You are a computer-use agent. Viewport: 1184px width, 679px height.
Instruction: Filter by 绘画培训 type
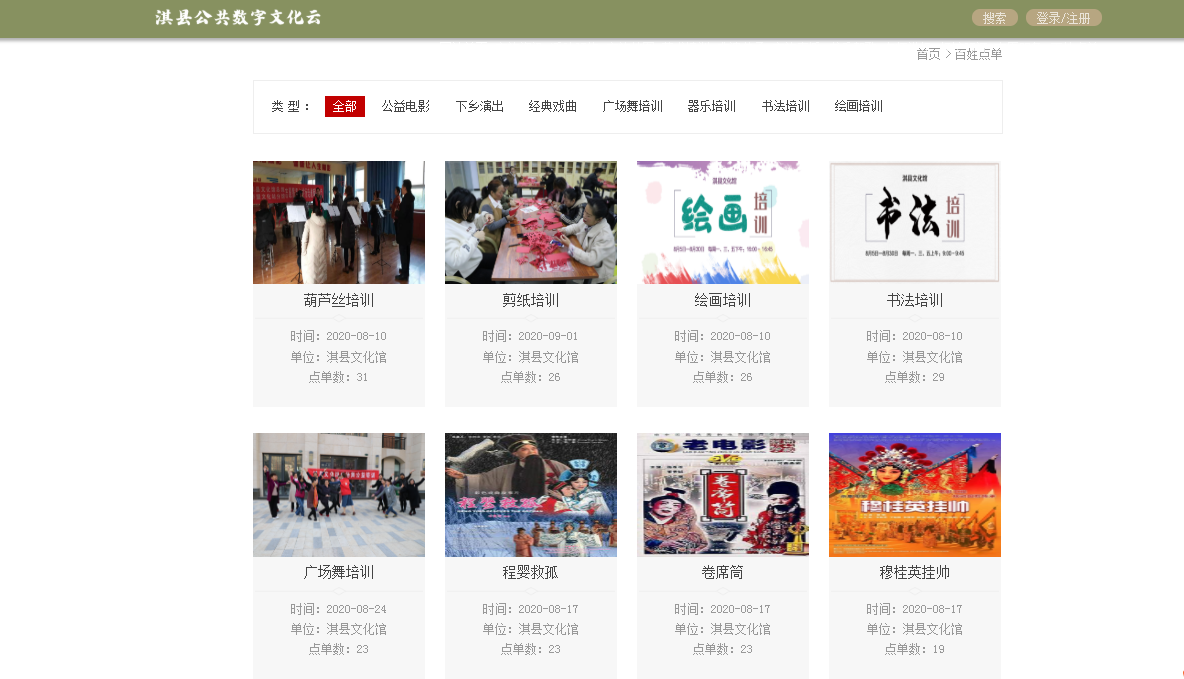[859, 106]
